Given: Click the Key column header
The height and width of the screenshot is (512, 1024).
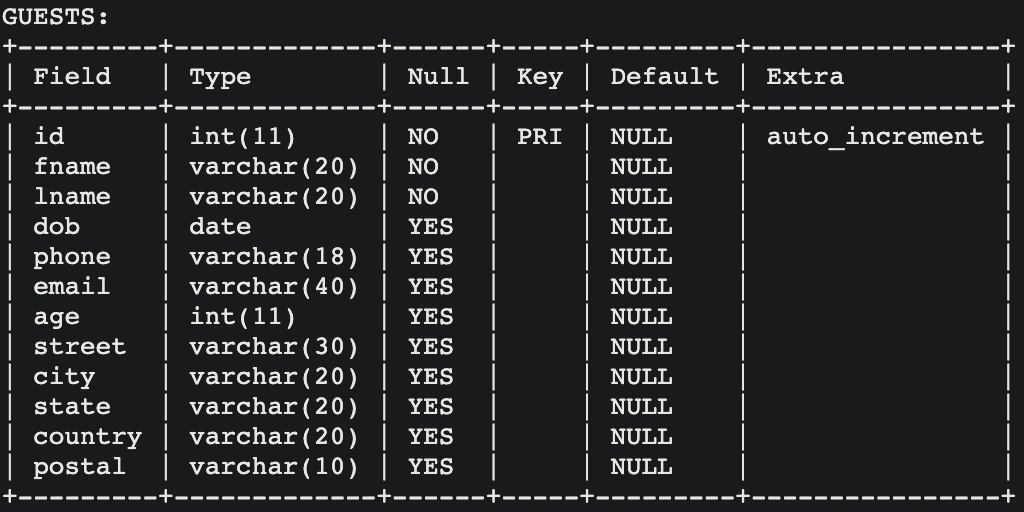Looking at the screenshot, I should [x=540, y=77].
